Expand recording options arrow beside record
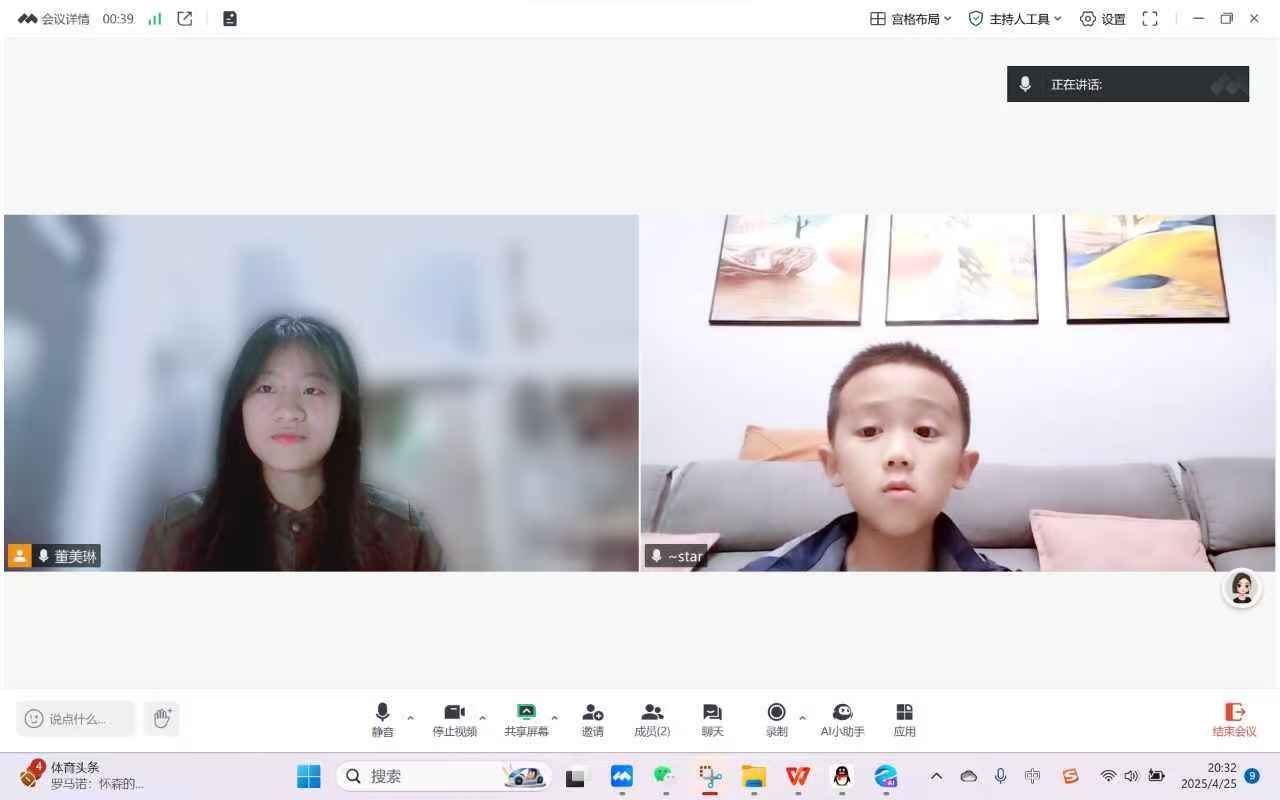Image resolution: width=1280 pixels, height=800 pixels. point(802,717)
